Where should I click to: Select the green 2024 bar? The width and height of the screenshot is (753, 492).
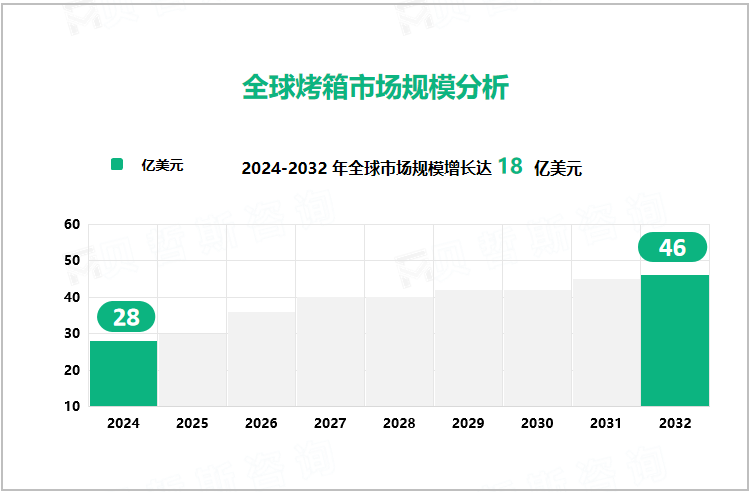point(123,373)
